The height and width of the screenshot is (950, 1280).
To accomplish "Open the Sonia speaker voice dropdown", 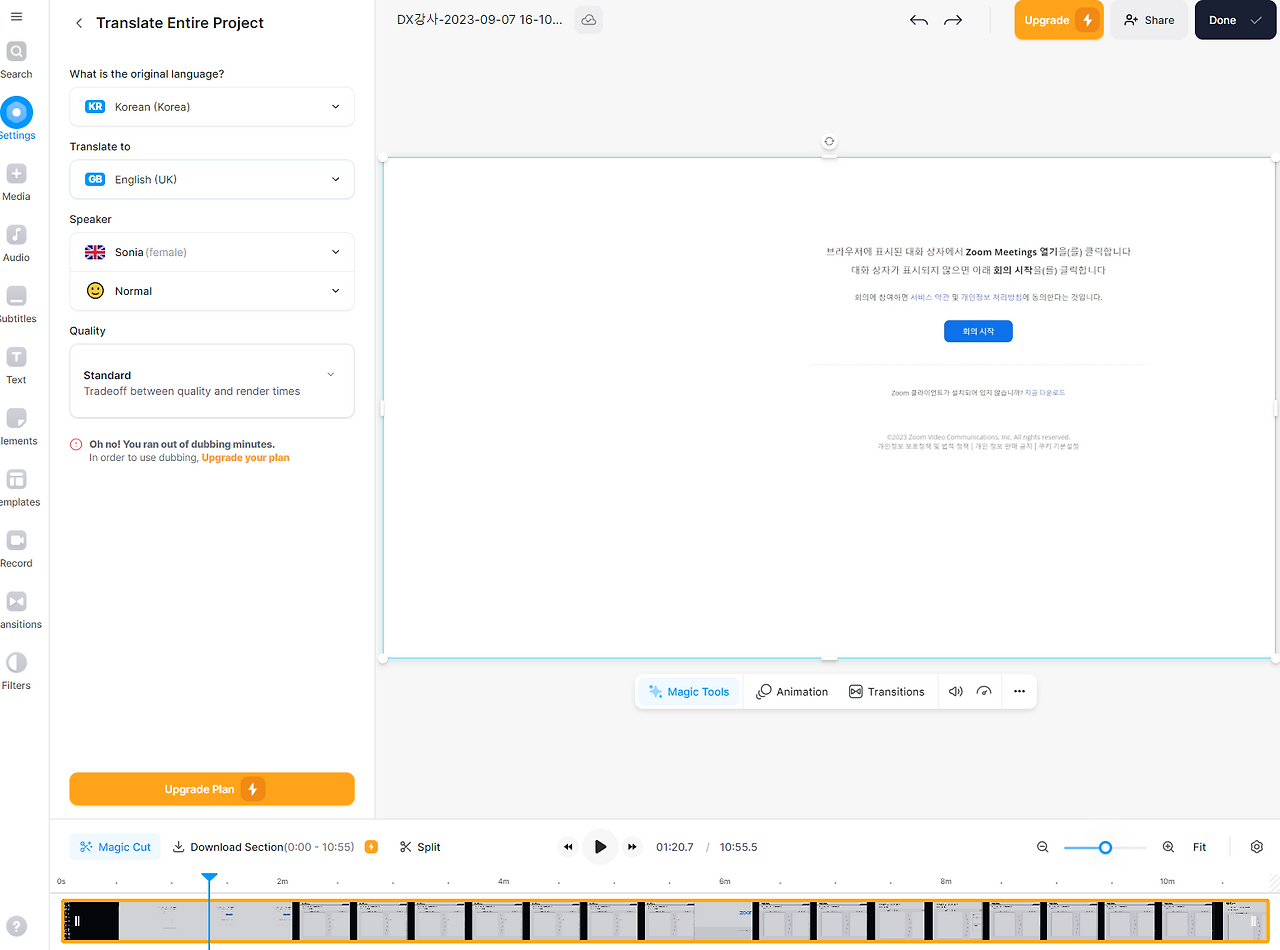I will click(x=212, y=252).
